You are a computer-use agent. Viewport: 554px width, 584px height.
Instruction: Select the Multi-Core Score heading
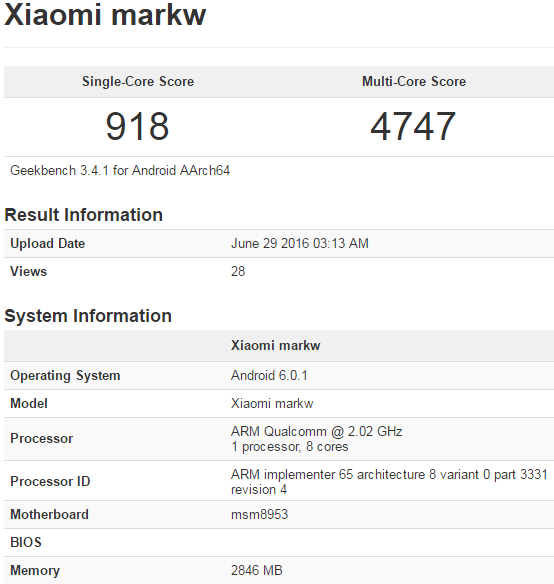click(414, 82)
